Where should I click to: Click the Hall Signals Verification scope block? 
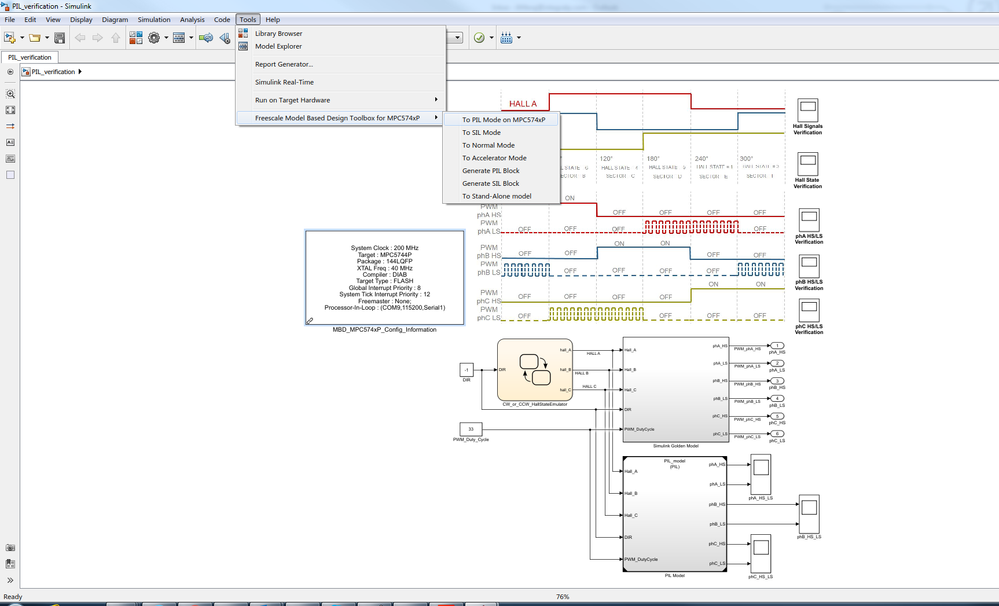pyautogui.click(x=807, y=108)
